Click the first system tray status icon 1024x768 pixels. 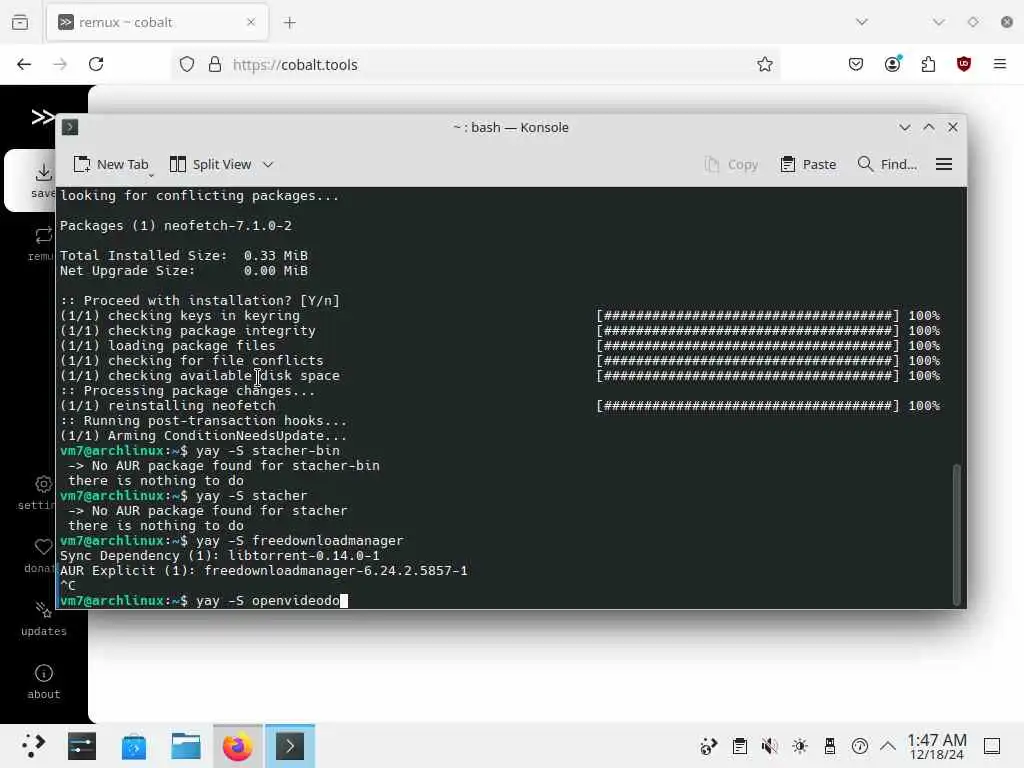tap(709, 746)
